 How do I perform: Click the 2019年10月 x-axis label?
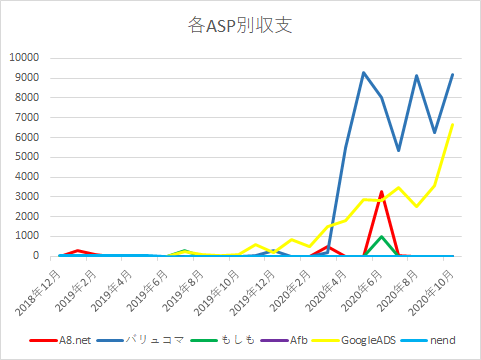tap(216, 293)
